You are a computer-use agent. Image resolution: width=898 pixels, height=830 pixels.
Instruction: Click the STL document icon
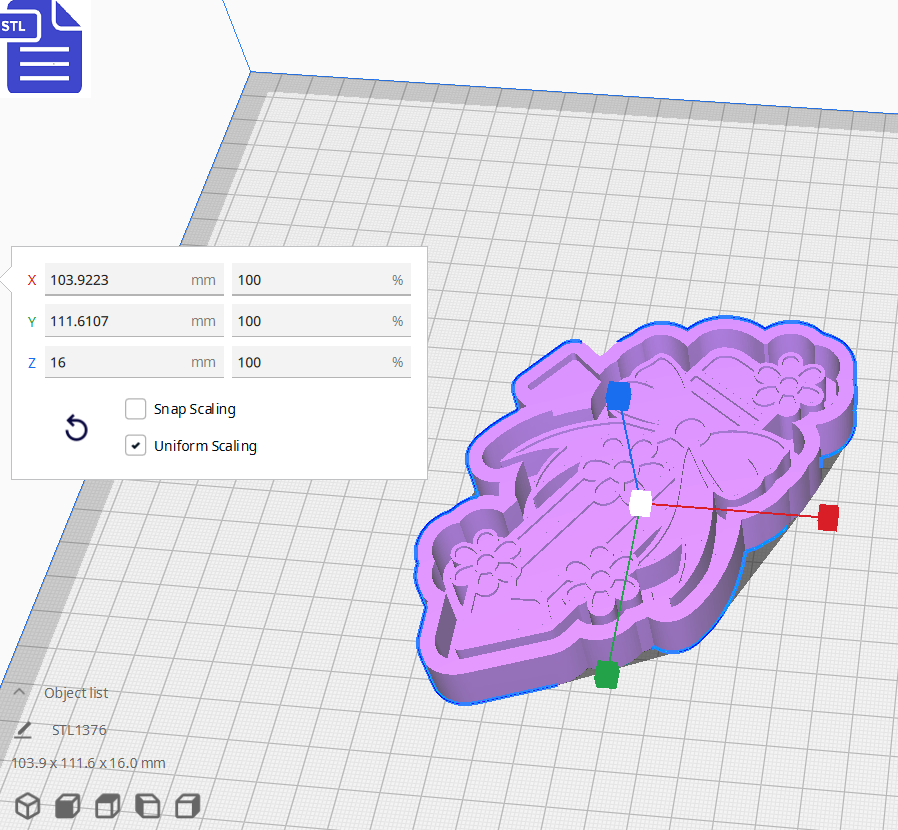44,46
